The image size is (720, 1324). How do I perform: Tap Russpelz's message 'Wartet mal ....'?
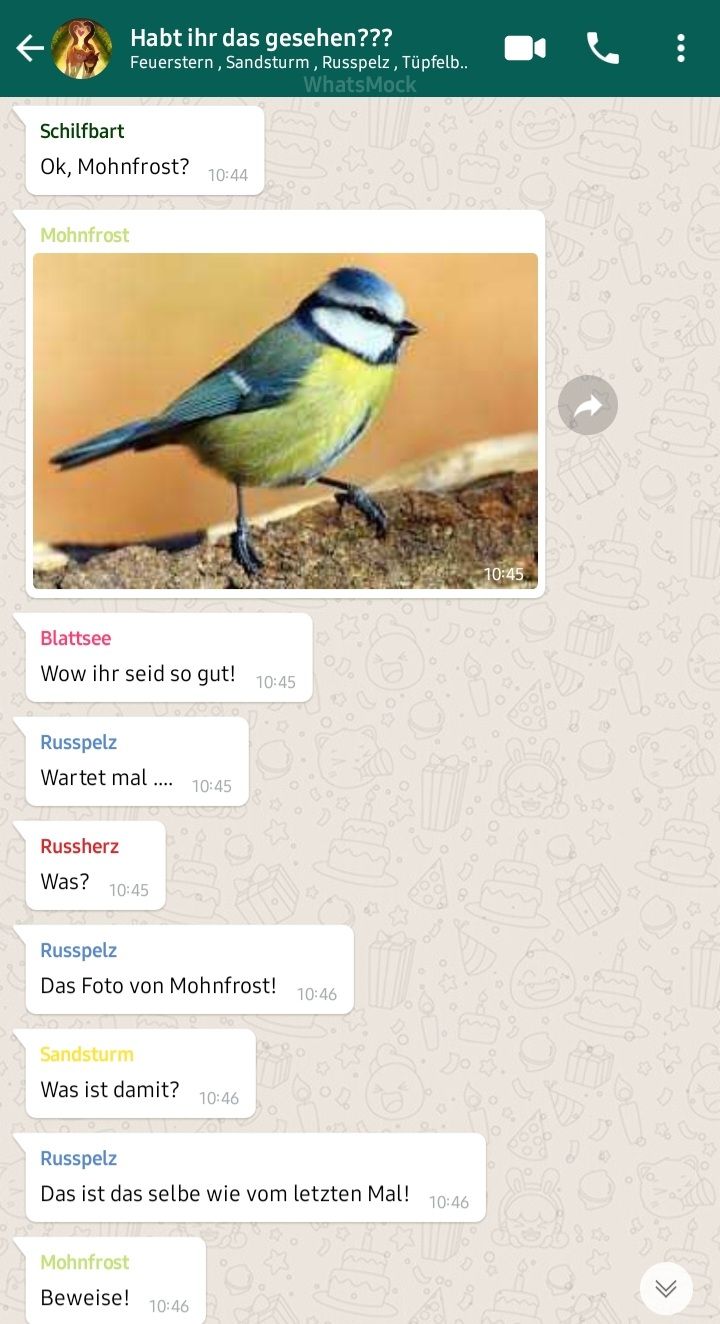[107, 778]
